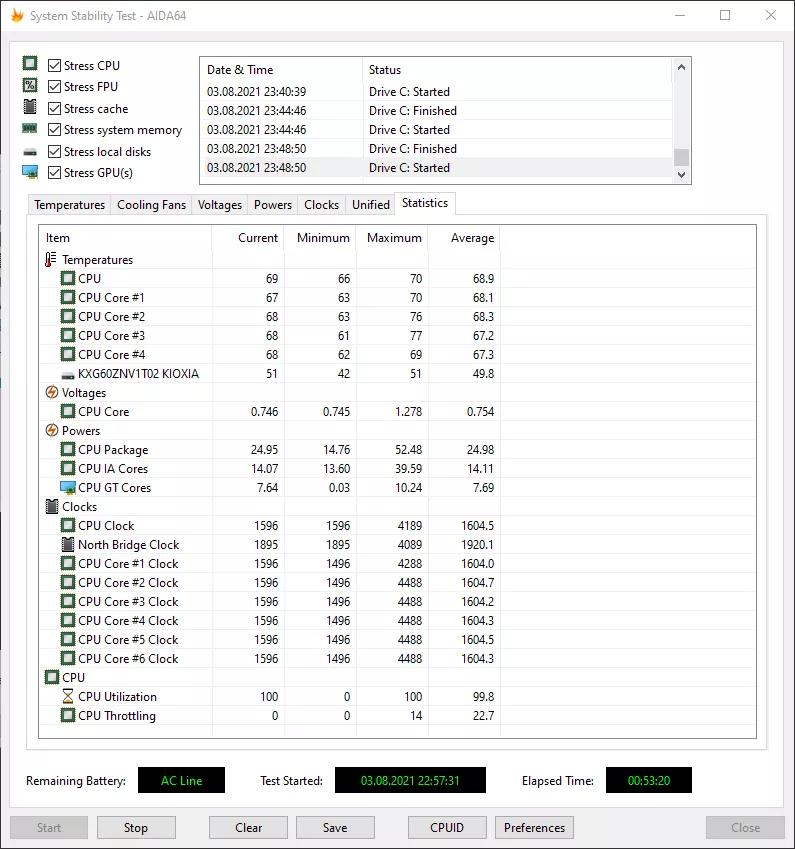Click the log scrollbar thumb
Image resolution: width=795 pixels, height=849 pixels.
tap(681, 157)
